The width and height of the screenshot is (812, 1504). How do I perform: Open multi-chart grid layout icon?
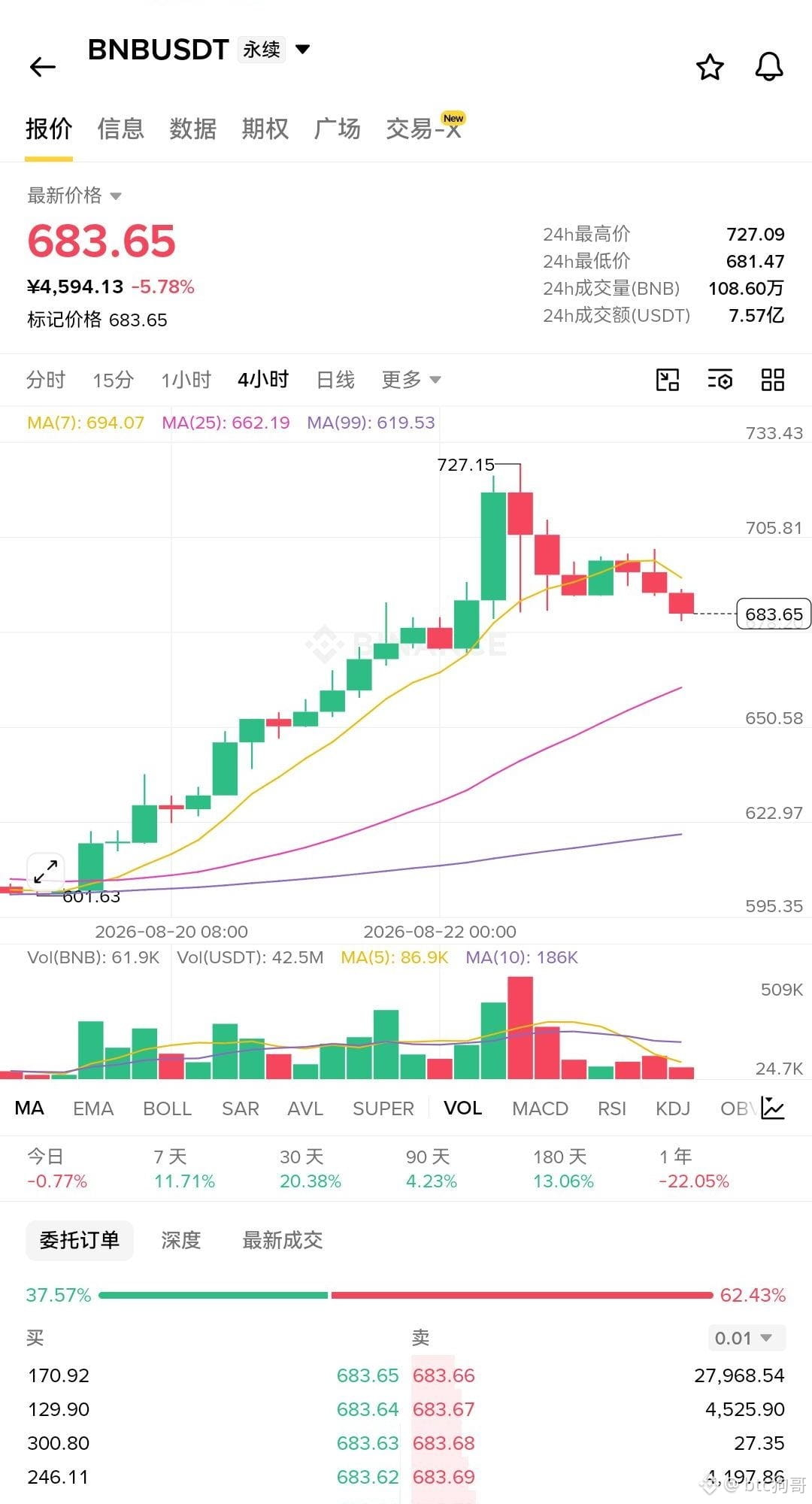coord(773,380)
